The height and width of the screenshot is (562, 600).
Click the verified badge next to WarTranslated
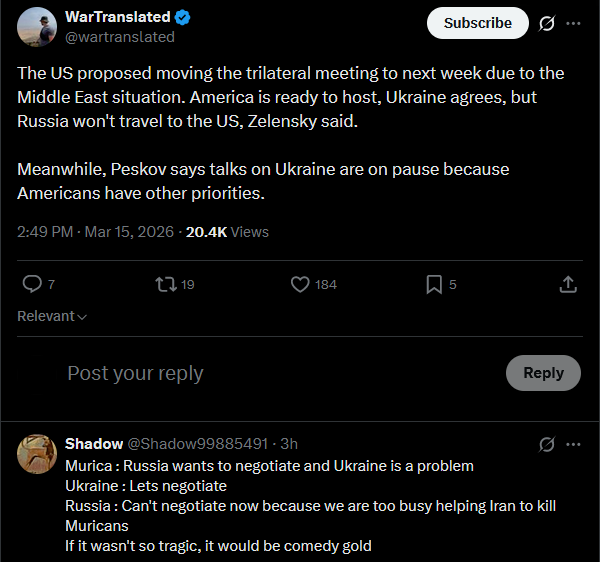tap(184, 17)
